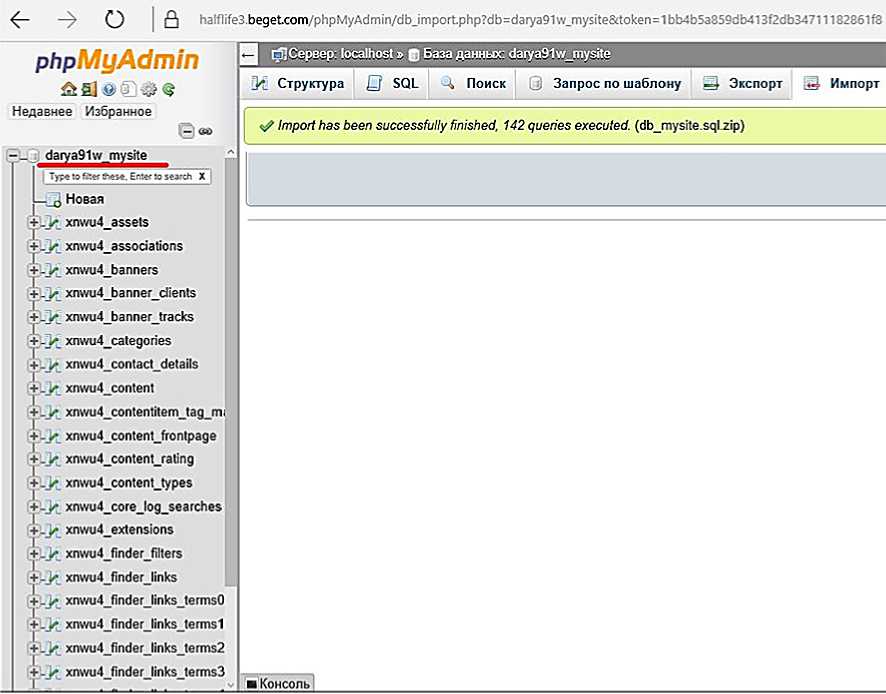The image size is (886, 694).
Task: Open the Консоль button
Action: 278,684
